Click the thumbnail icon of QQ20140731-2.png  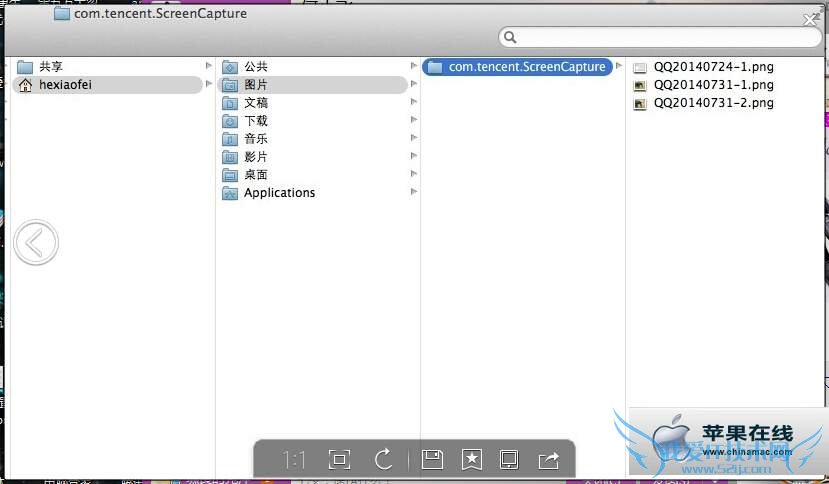click(x=640, y=104)
